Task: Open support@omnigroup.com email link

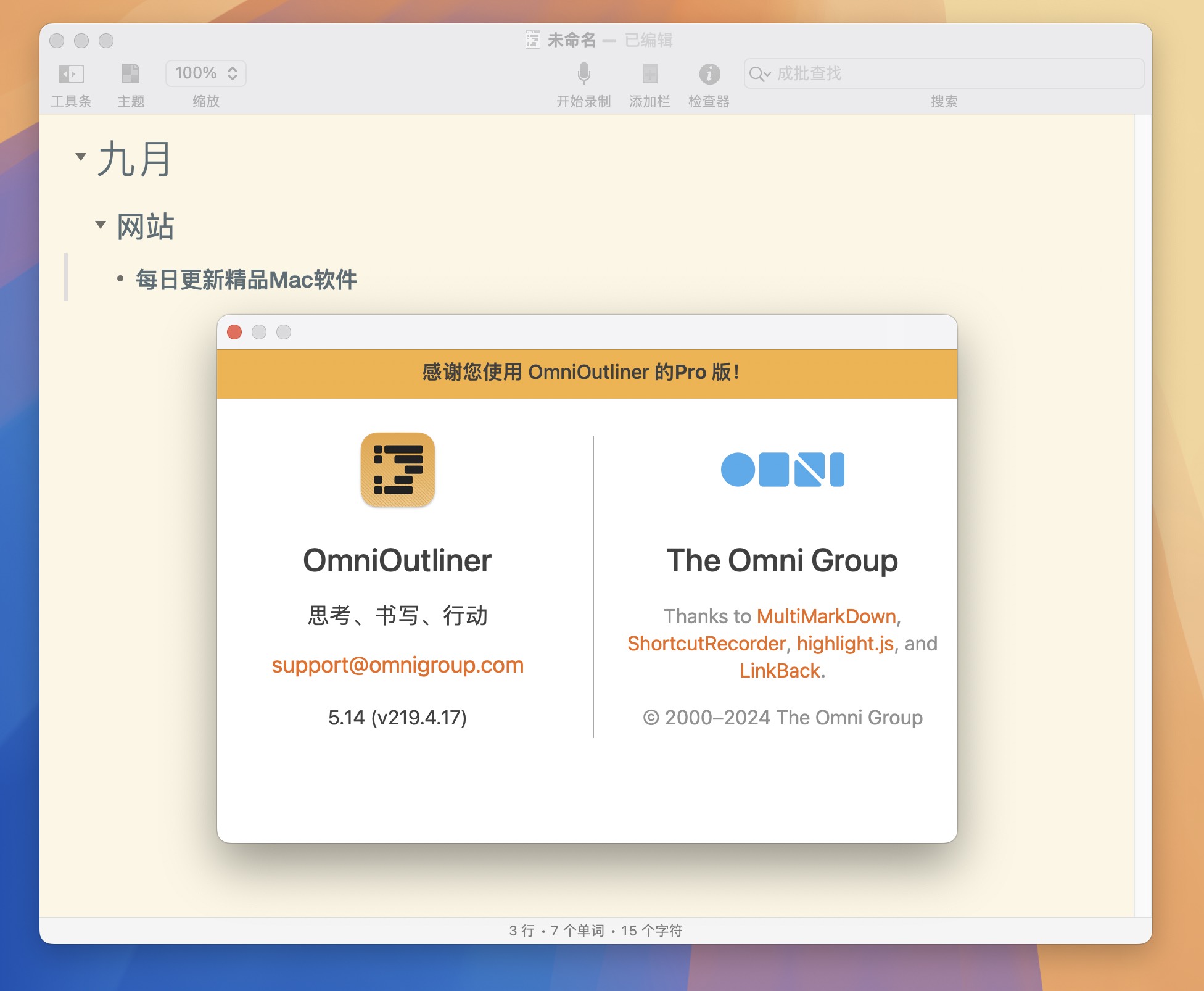Action: pyautogui.click(x=398, y=665)
